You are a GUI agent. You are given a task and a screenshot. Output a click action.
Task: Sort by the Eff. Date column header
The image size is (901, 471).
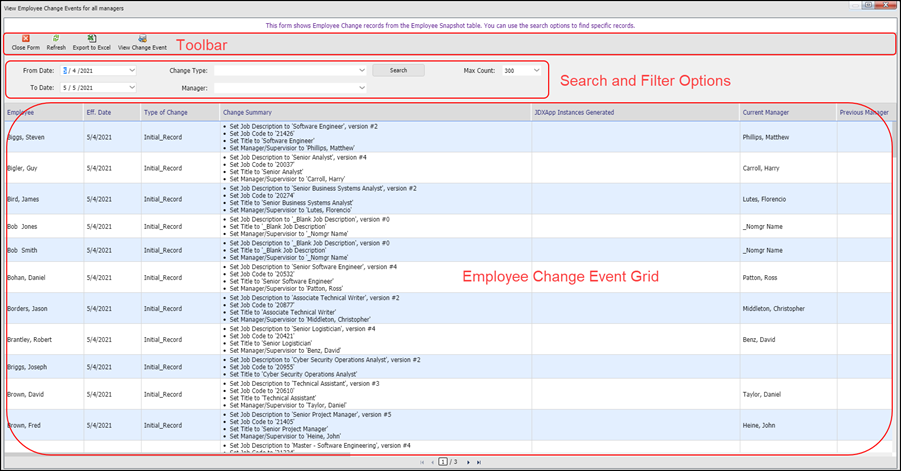99,113
